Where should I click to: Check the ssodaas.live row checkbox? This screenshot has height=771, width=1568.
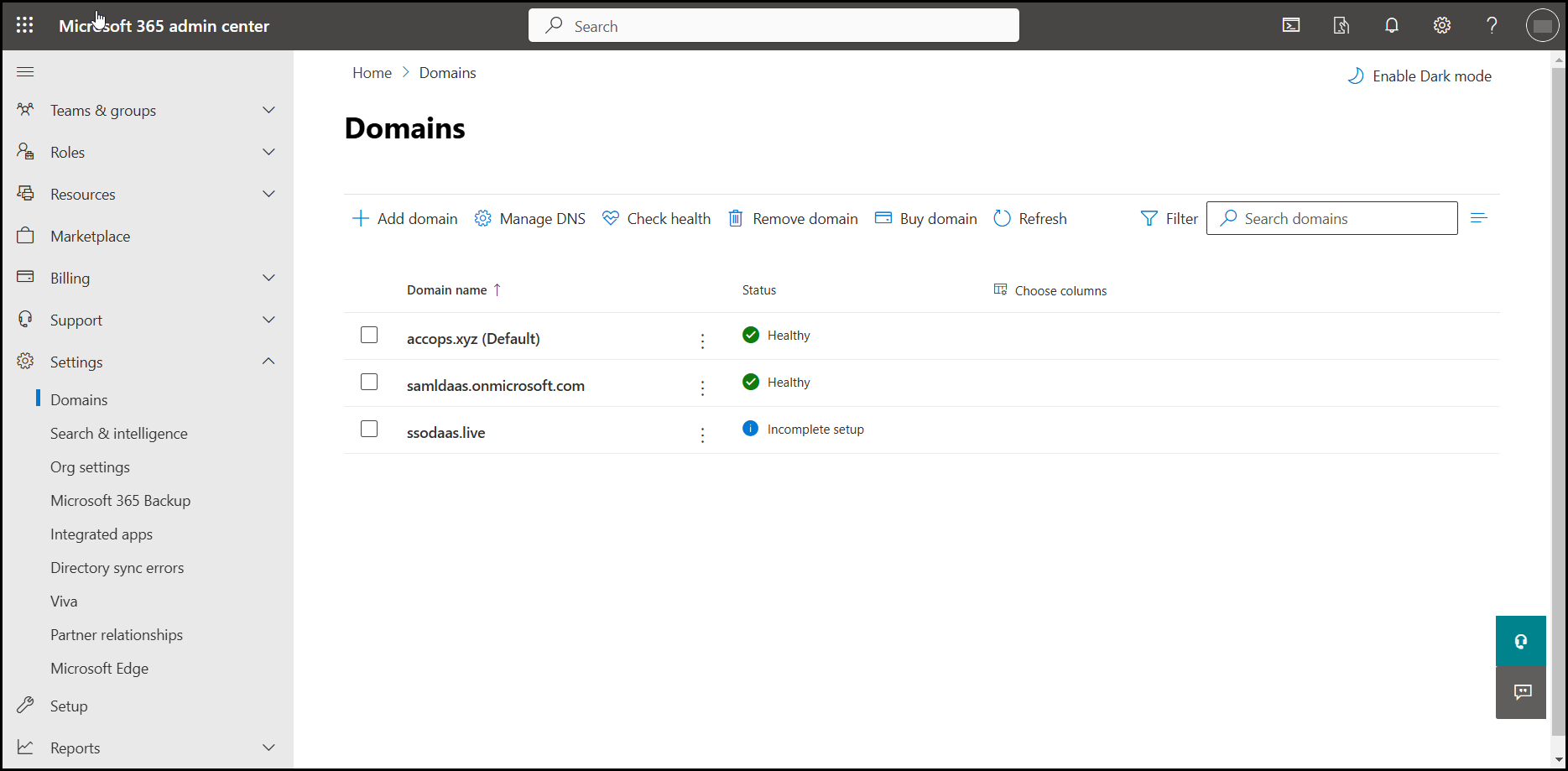369,429
